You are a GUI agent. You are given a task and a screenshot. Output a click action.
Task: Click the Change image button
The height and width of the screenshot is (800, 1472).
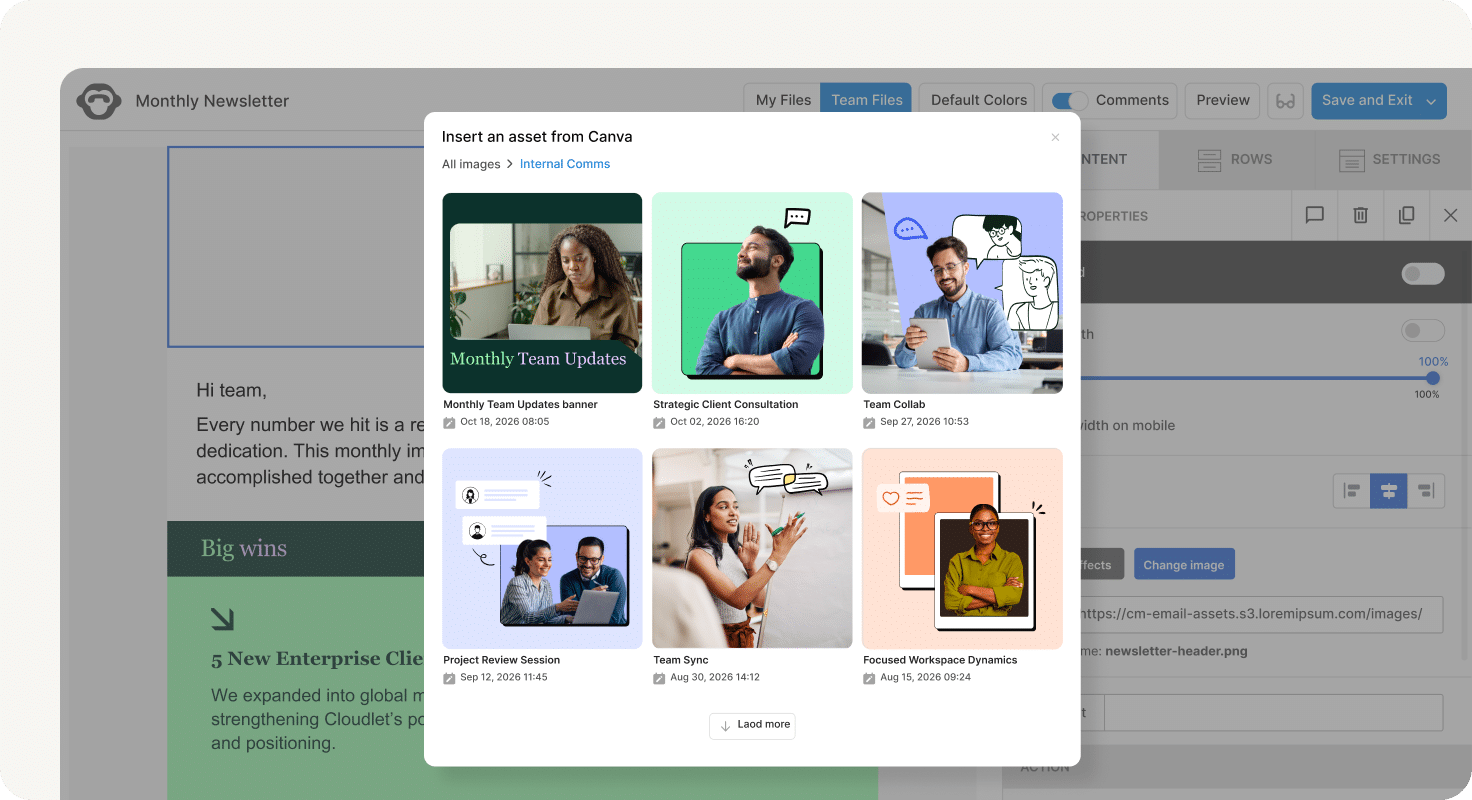[1183, 565]
